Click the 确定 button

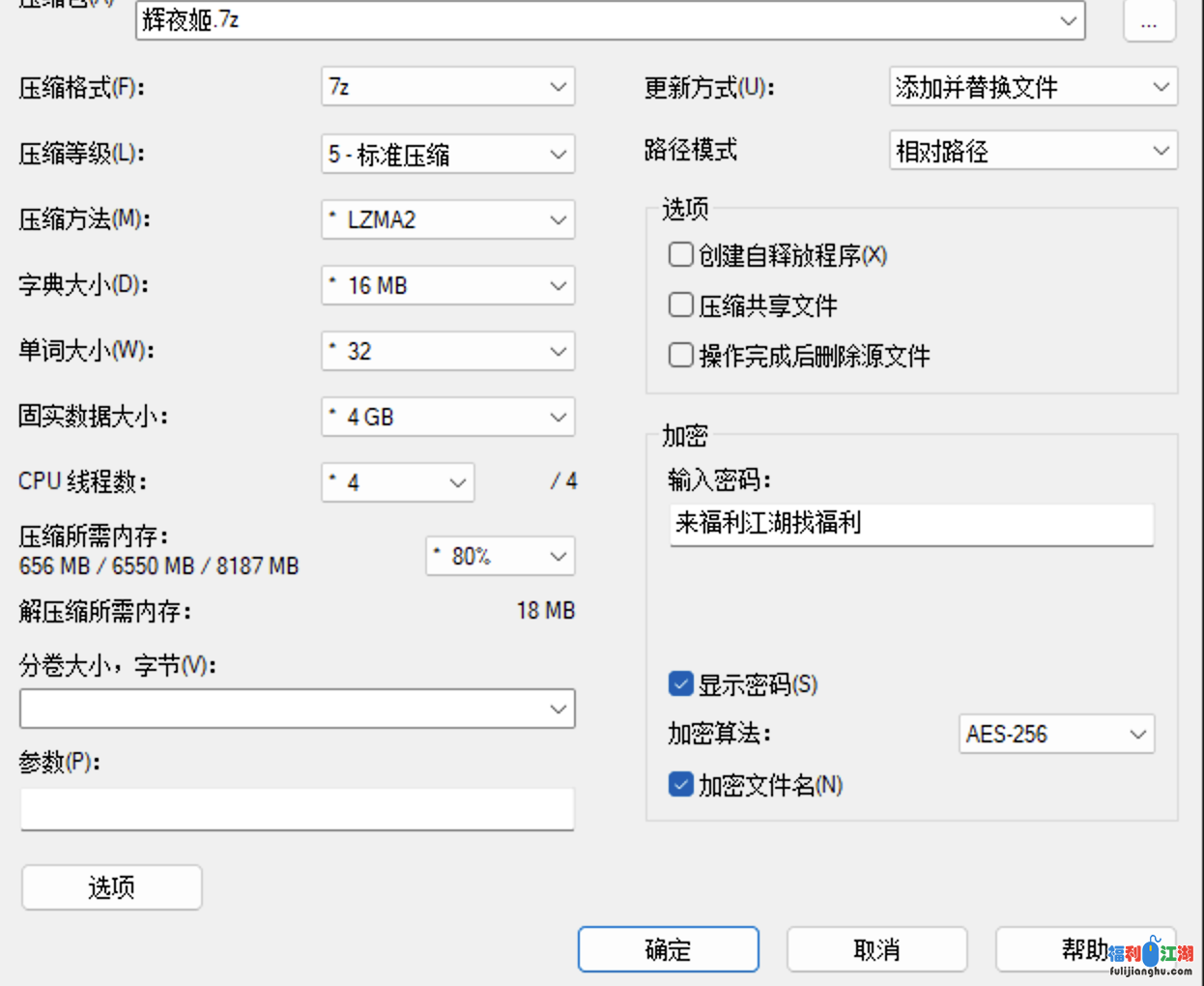[668, 949]
